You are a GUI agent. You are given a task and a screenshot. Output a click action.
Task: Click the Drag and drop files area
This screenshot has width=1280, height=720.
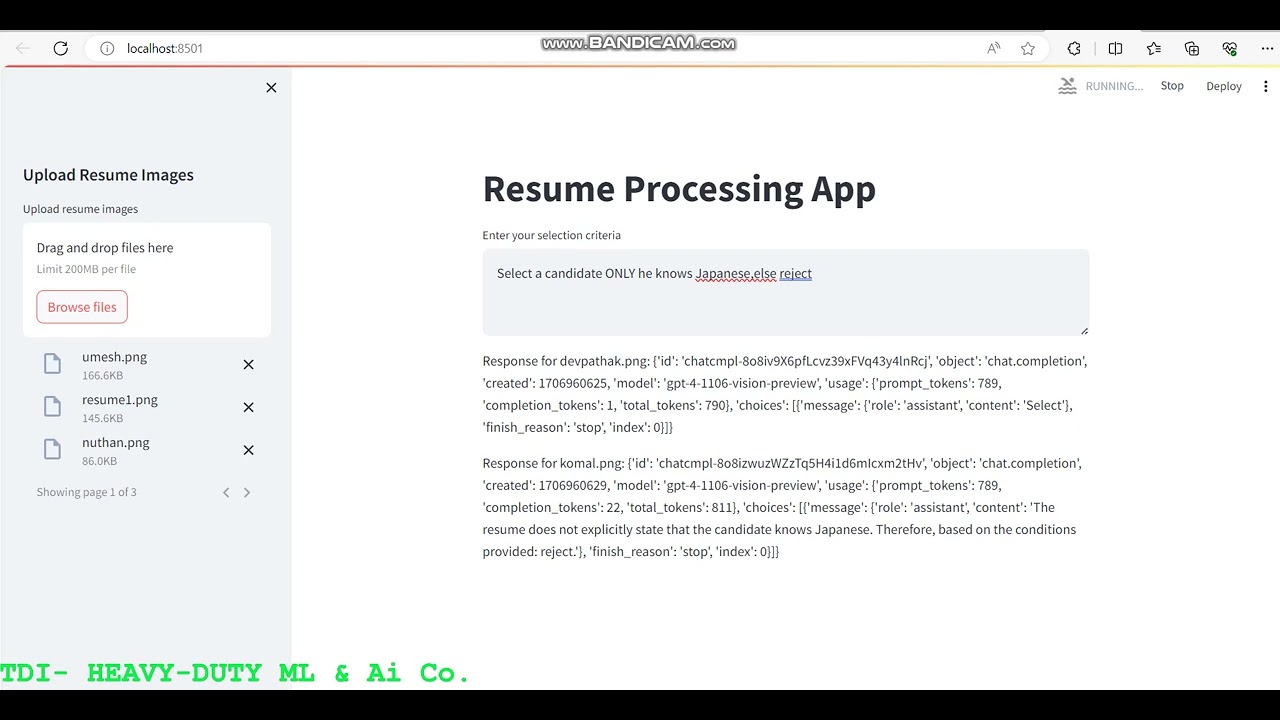point(147,280)
